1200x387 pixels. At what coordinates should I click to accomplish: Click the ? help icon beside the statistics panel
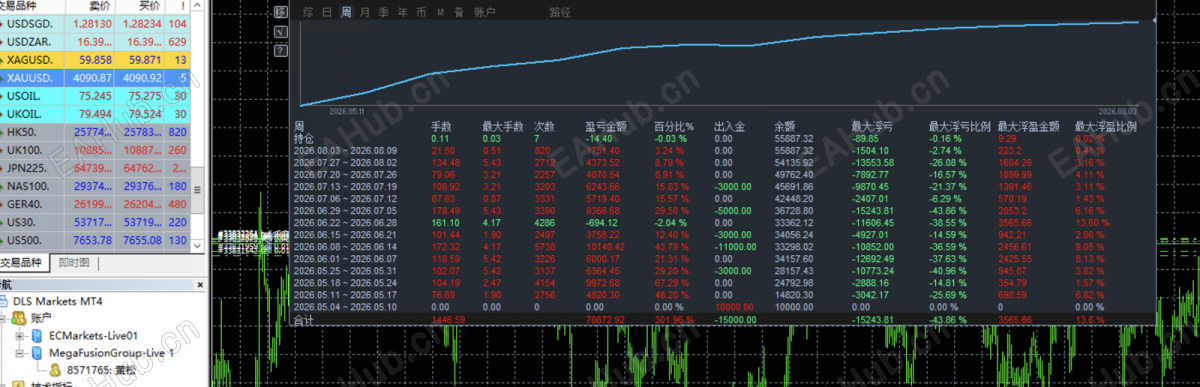point(281,51)
